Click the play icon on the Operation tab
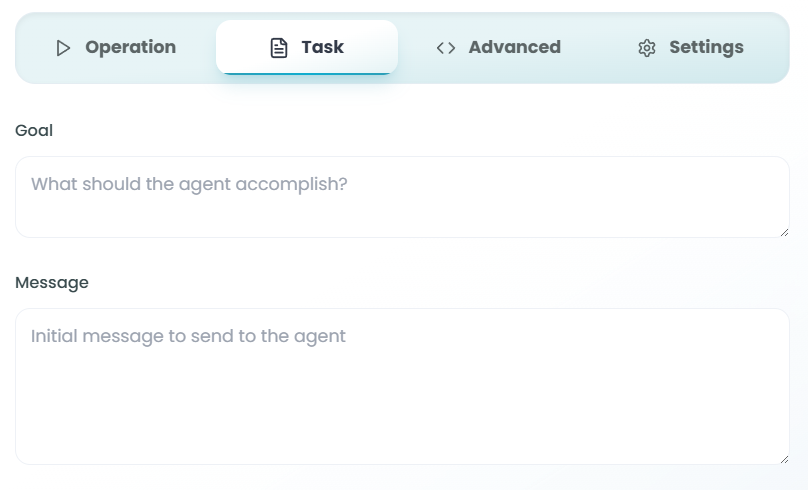This screenshot has height=490, width=808. pos(64,48)
